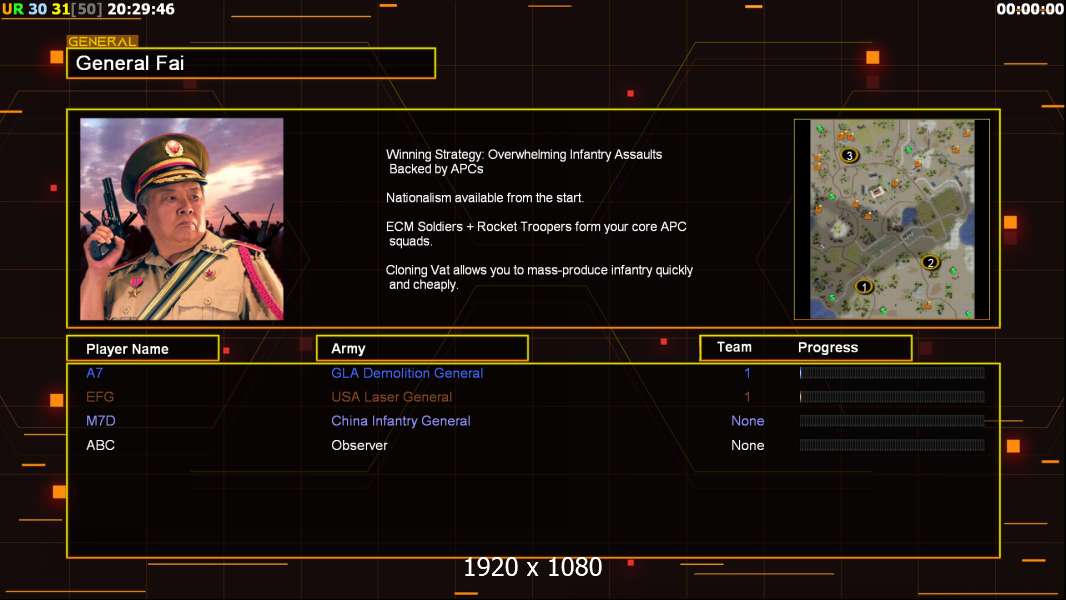Select player ABC in the list
This screenshot has height=600, width=1066.
(100, 445)
